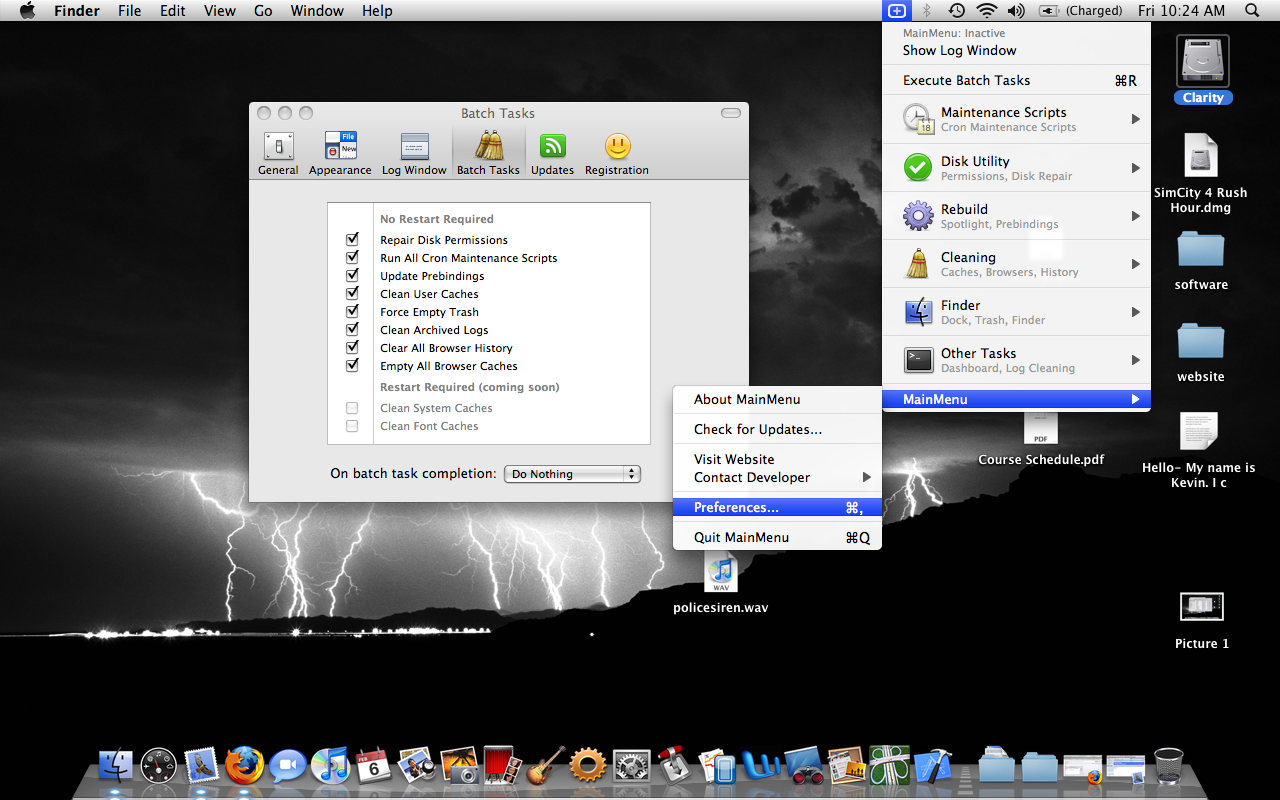The height and width of the screenshot is (800, 1280).
Task: Open Xcode hammer icon in Dock
Action: tap(934, 766)
